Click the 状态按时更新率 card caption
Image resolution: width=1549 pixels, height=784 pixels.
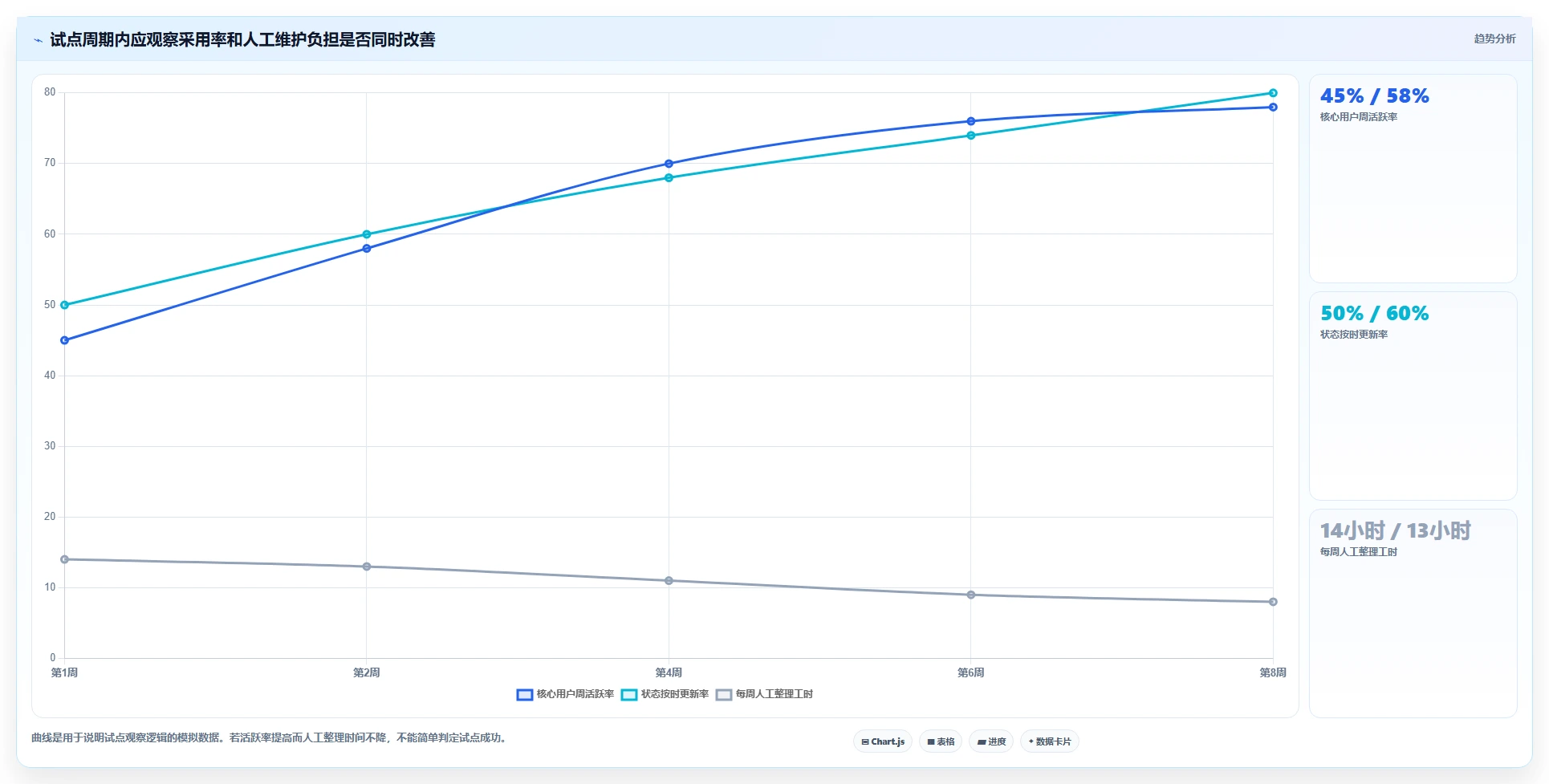click(1354, 335)
